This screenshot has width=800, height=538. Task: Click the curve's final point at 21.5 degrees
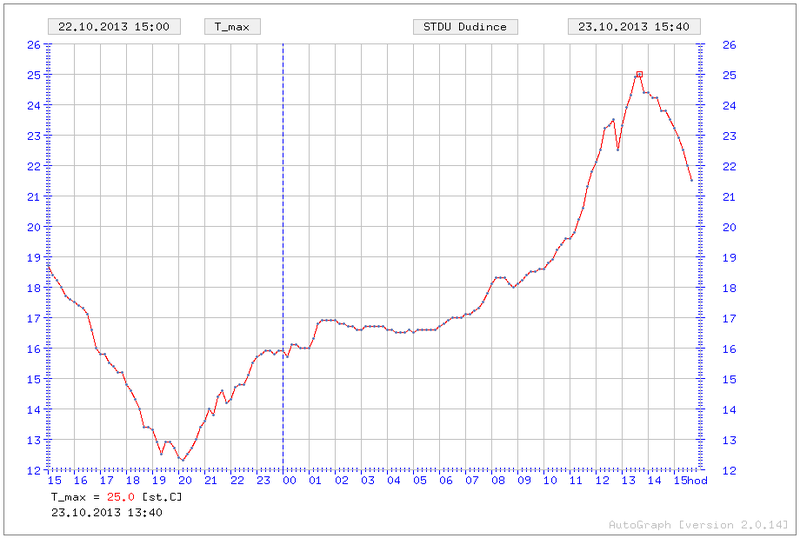tap(691, 180)
